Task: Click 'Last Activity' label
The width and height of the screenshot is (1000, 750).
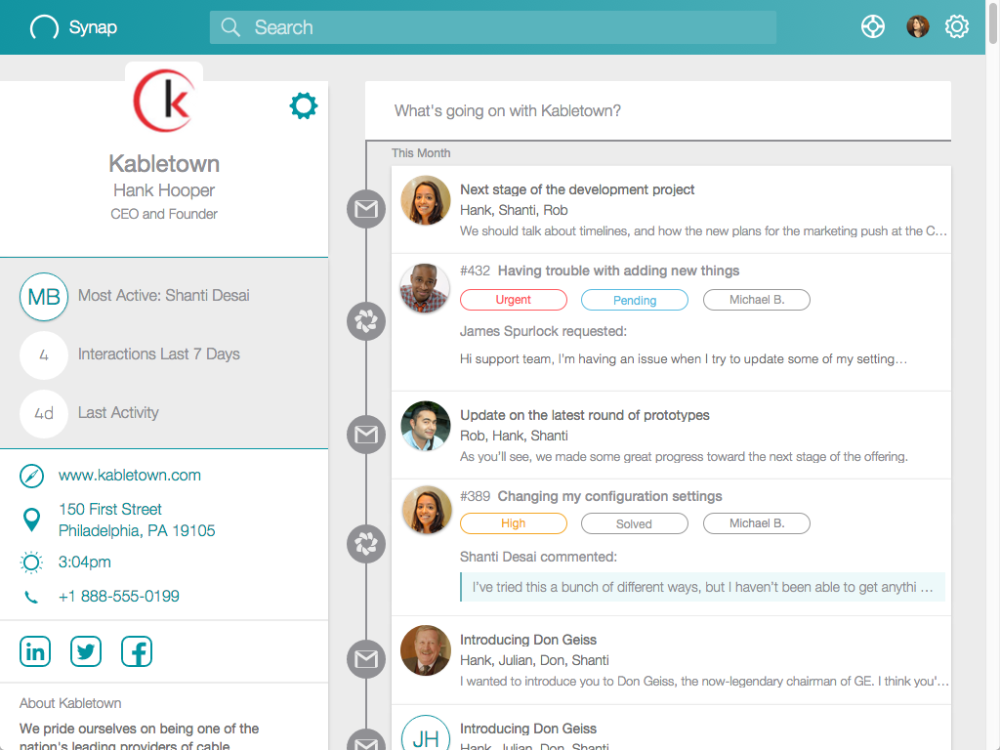Action: click(118, 413)
